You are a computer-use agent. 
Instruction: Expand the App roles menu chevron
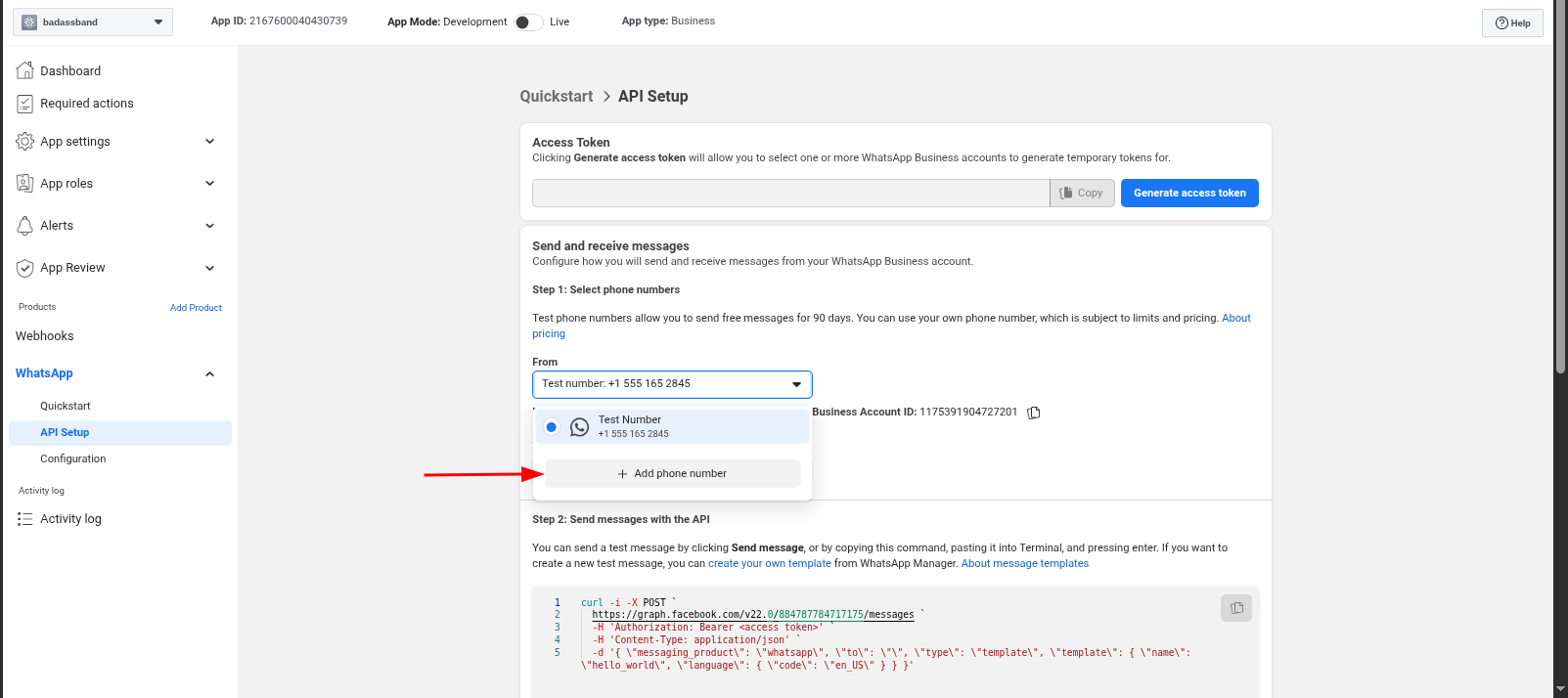point(209,184)
